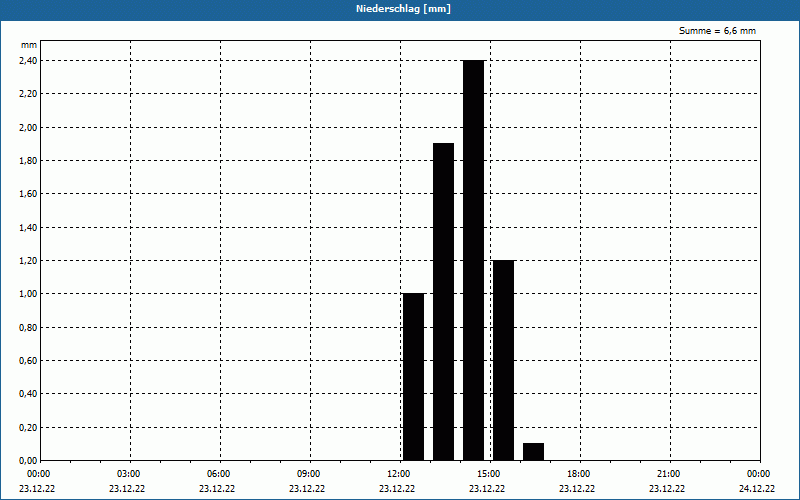Click the 15:00 time axis label
Screen dimensions: 800x500
(x=489, y=474)
